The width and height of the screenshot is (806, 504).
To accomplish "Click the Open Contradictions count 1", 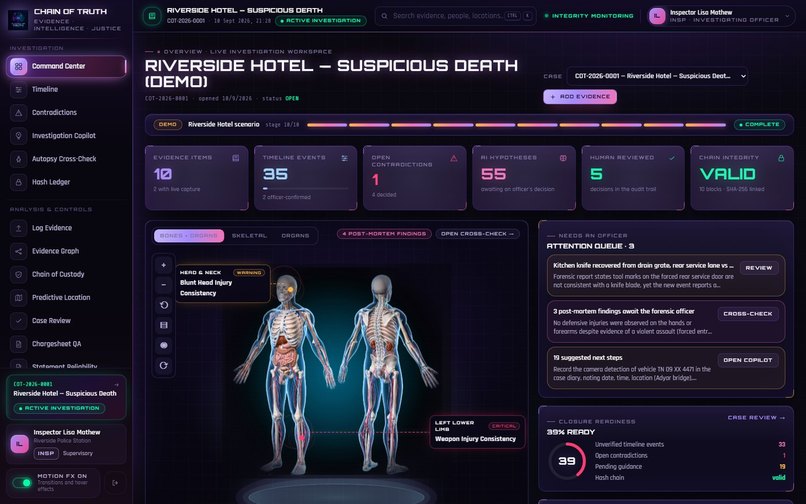I will point(375,179).
